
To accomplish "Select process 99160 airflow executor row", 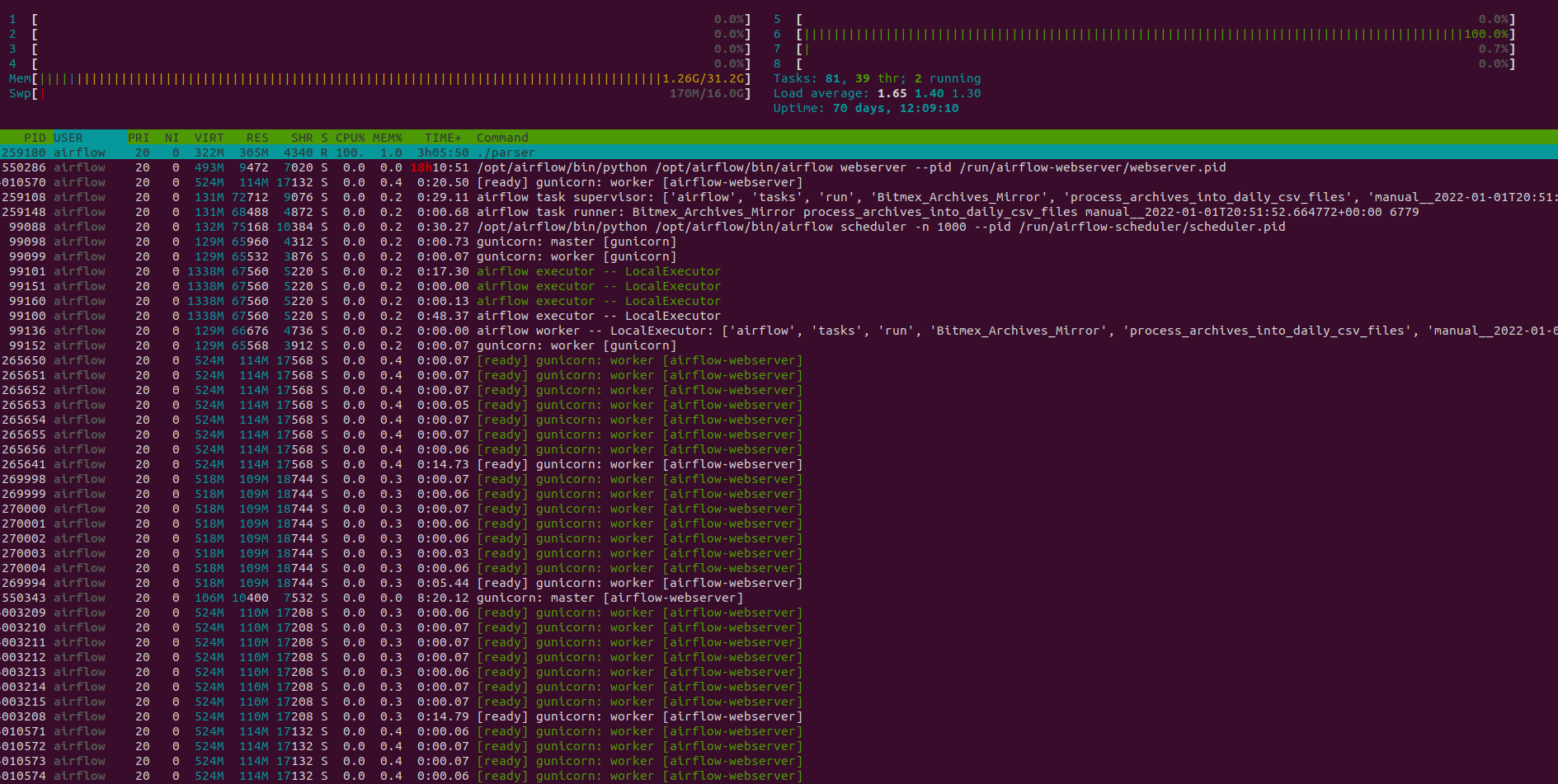I will pyautogui.click(x=779, y=301).
